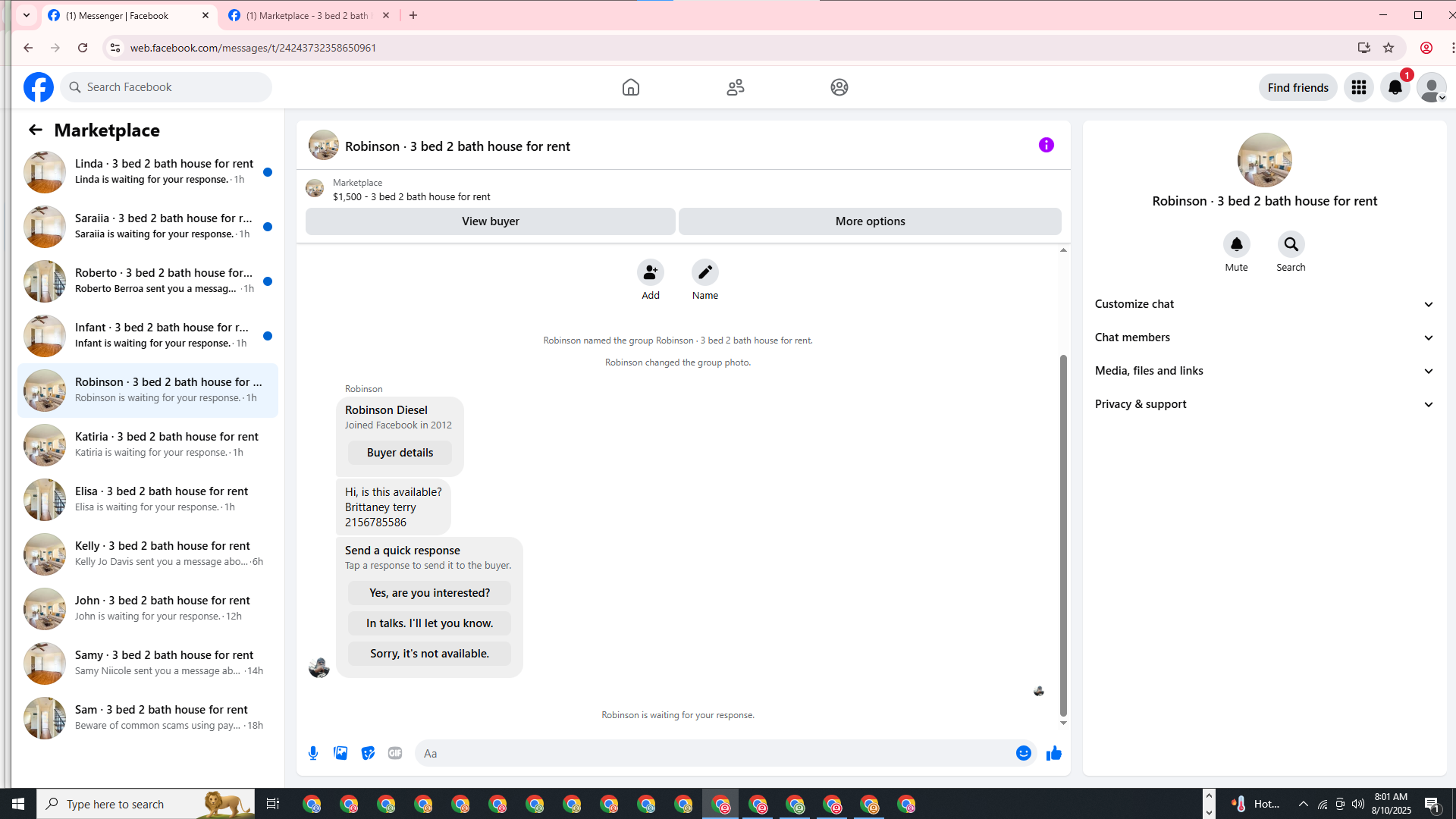Viewport: 1456px width, 819px height.
Task: Click the attach photo icon
Action: (340, 753)
